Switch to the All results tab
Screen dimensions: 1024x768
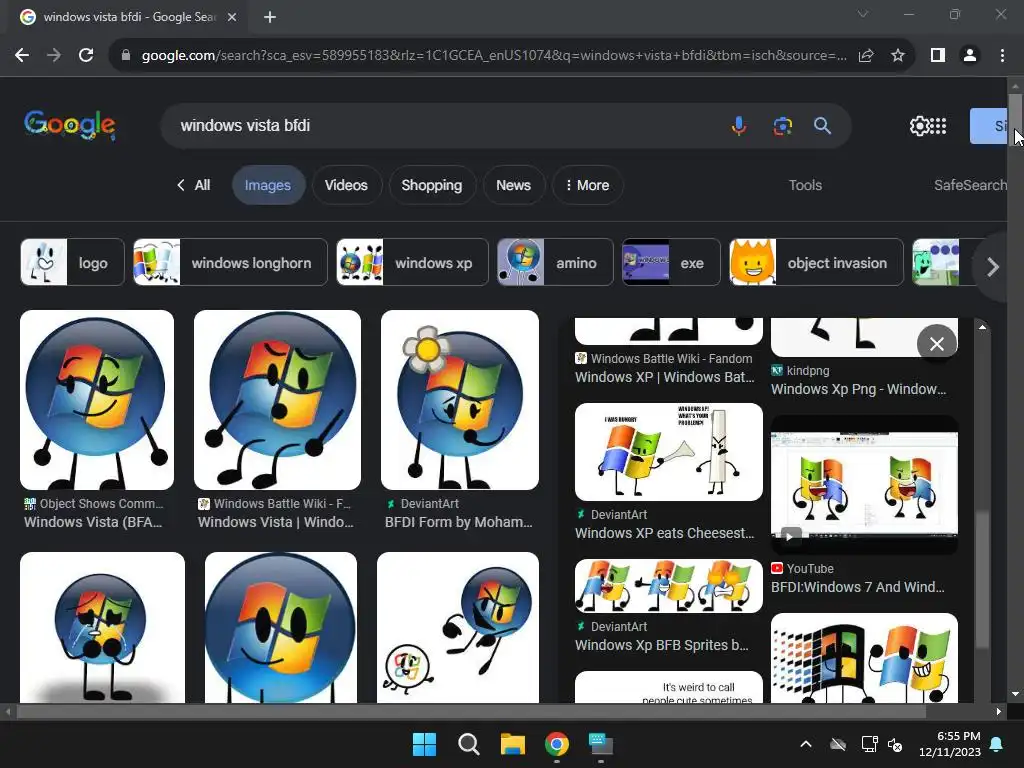click(x=194, y=185)
